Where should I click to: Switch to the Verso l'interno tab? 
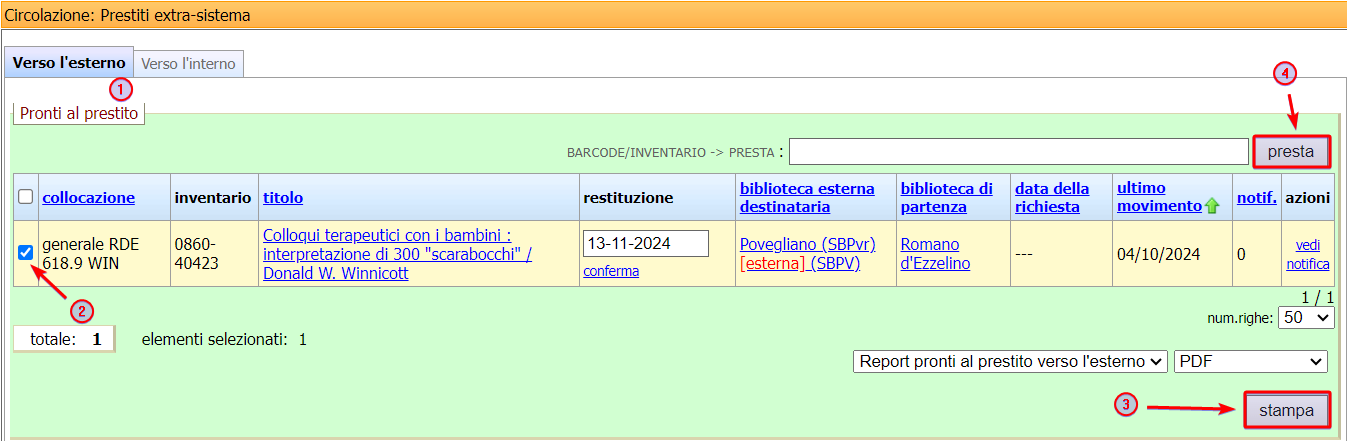pos(189,64)
